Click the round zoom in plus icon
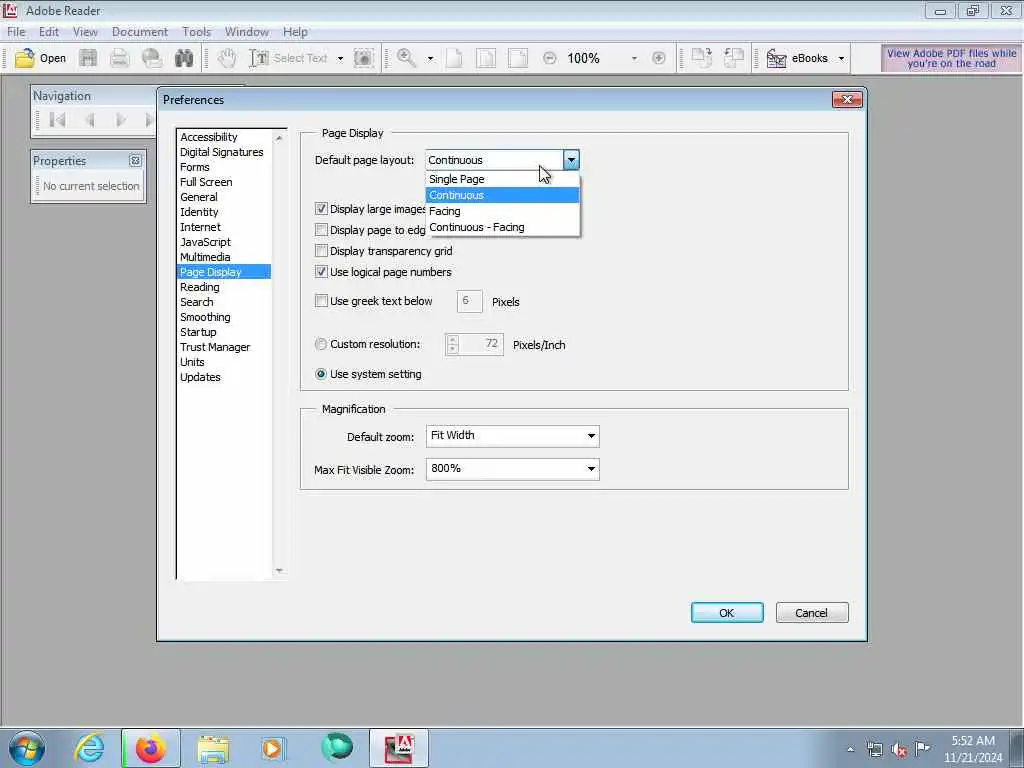 (659, 58)
